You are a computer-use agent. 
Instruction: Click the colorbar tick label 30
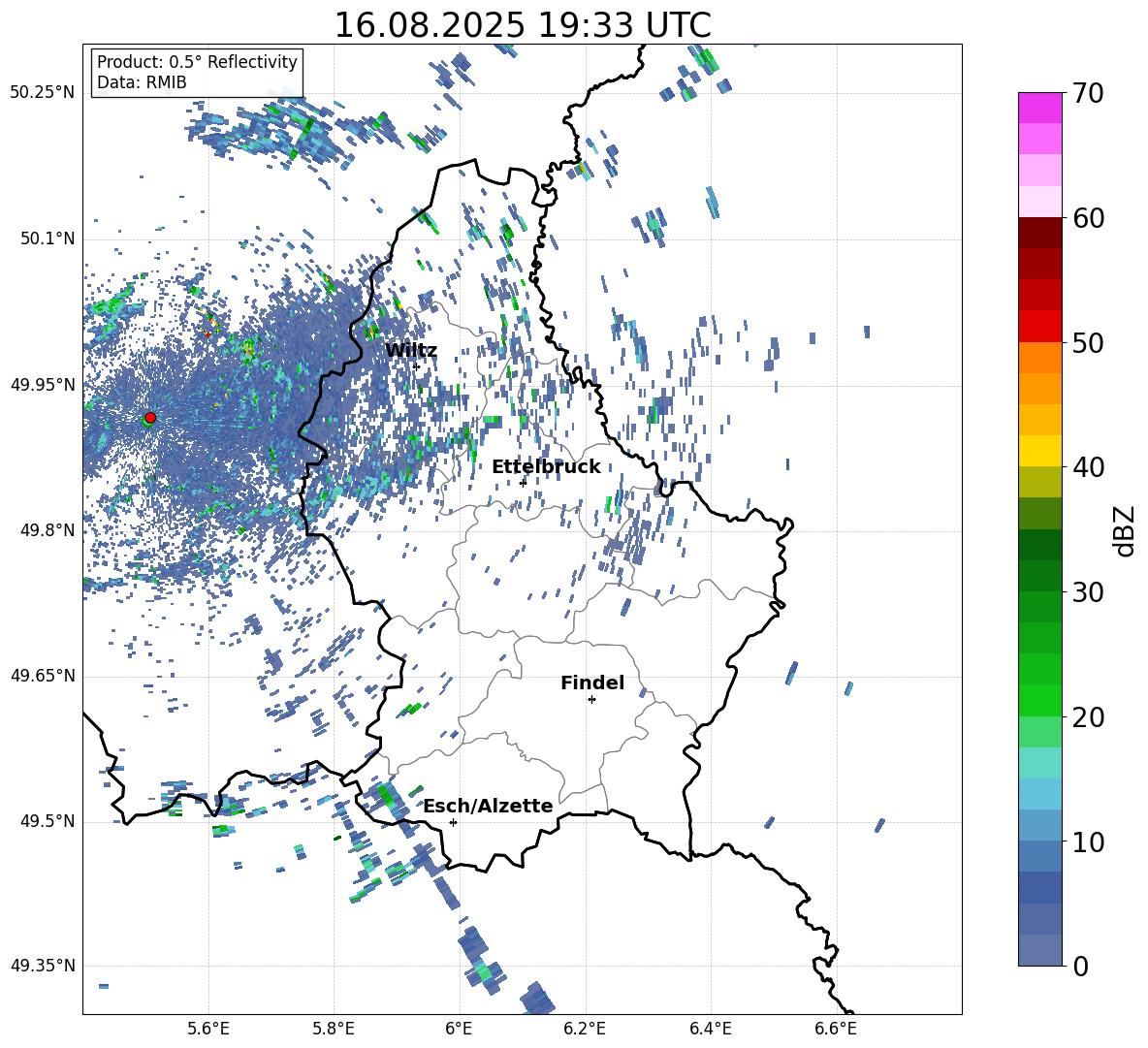click(1088, 592)
